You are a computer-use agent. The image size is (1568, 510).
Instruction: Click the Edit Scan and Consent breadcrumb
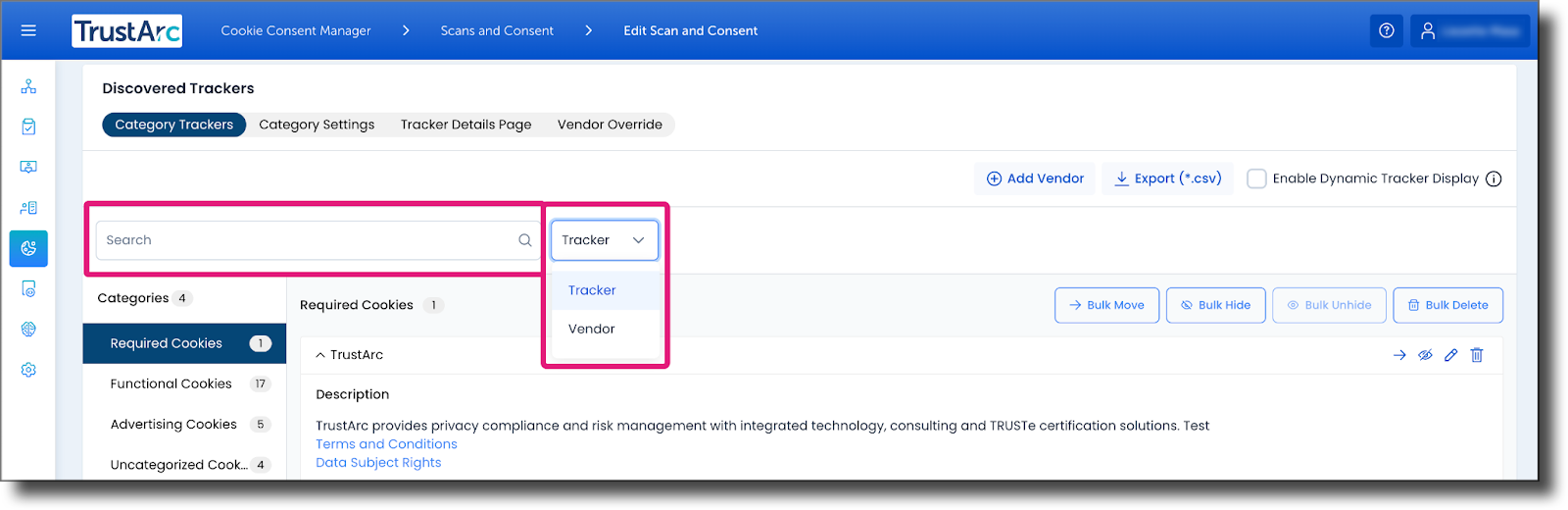[691, 30]
